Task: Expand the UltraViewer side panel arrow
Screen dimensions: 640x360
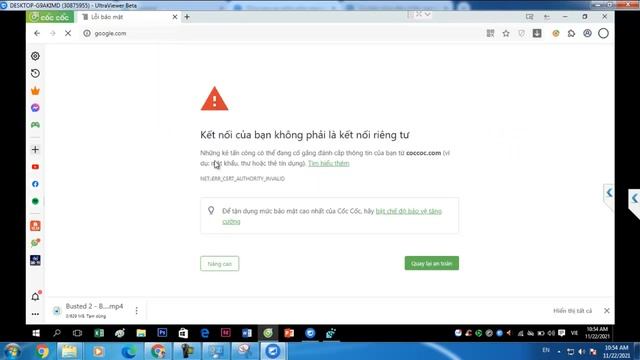Action: pyautogui.click(x=635, y=199)
